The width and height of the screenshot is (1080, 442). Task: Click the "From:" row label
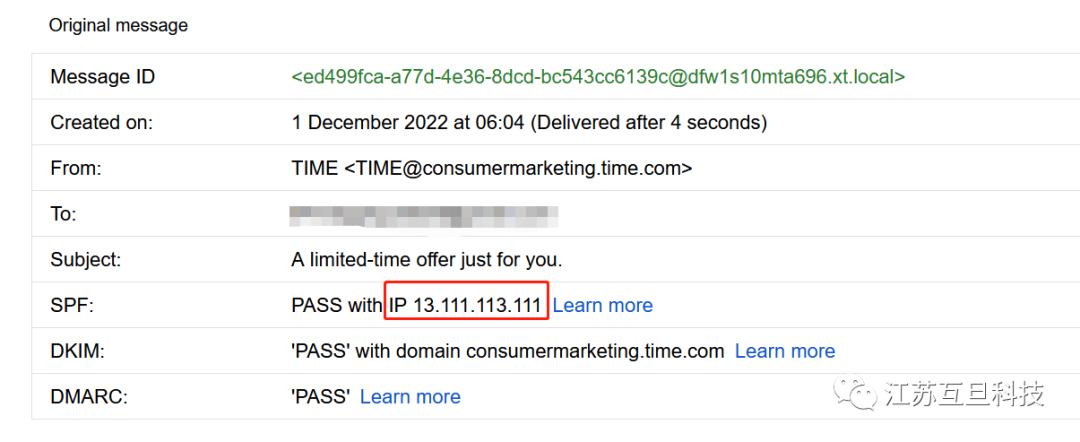[x=74, y=168]
